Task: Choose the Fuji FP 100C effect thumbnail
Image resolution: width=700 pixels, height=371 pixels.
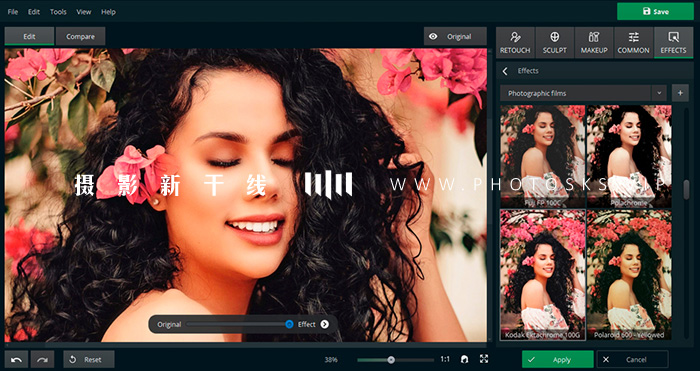Action: (x=542, y=156)
